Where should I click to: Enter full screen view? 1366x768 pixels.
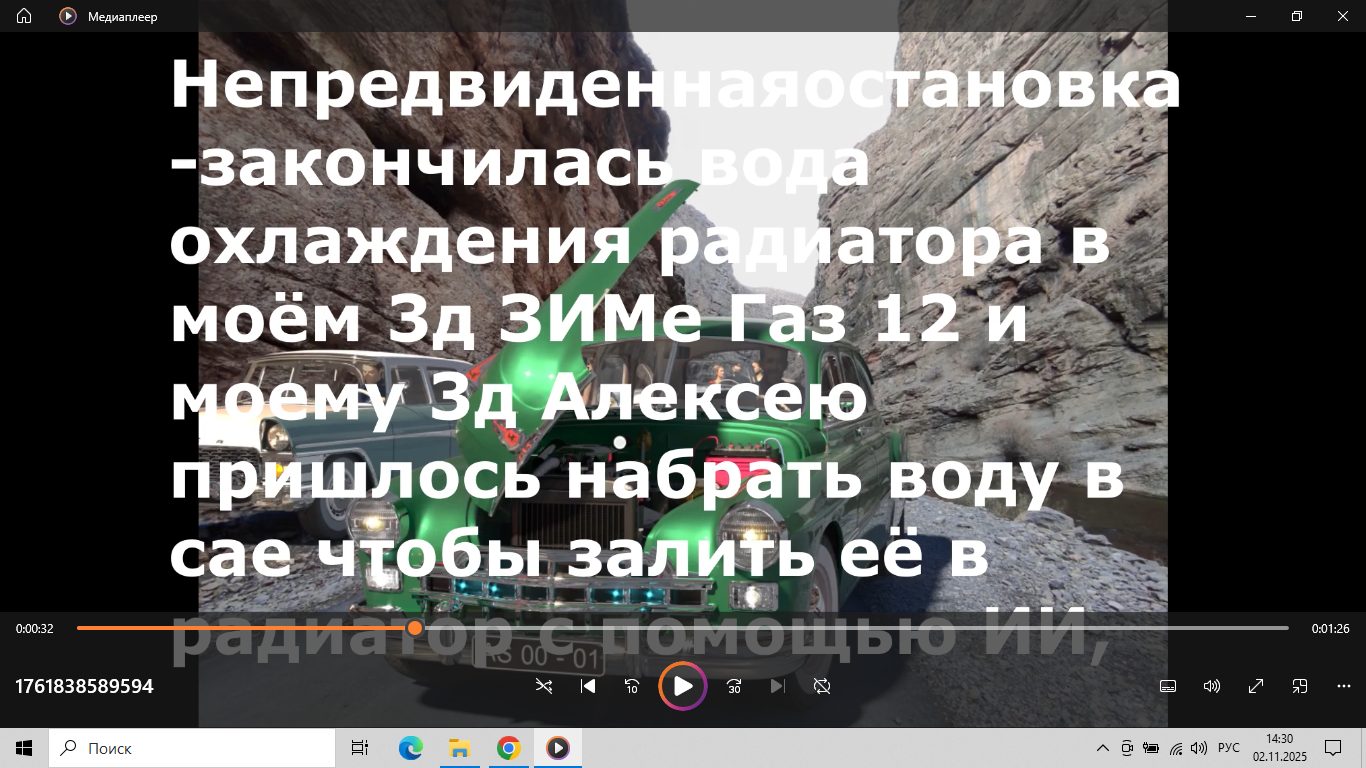(1255, 686)
